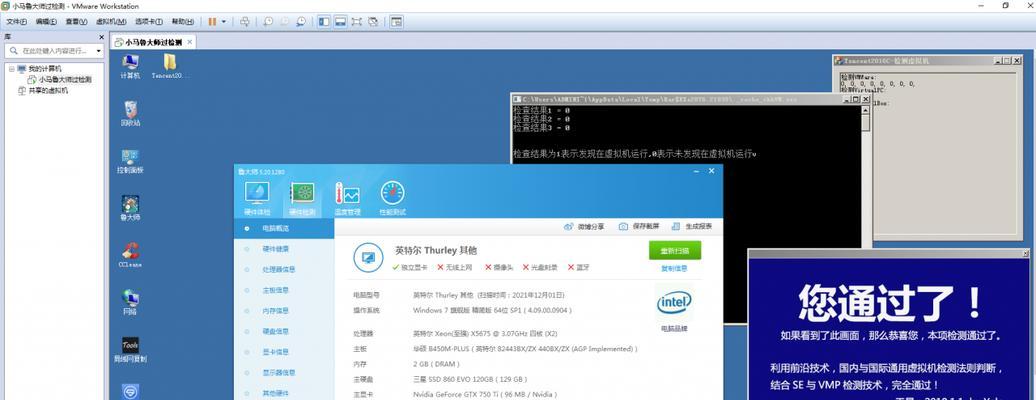Viewport: 1036px width, 400px height.
Task: Click the green 重新扫描 button
Action: (x=675, y=251)
